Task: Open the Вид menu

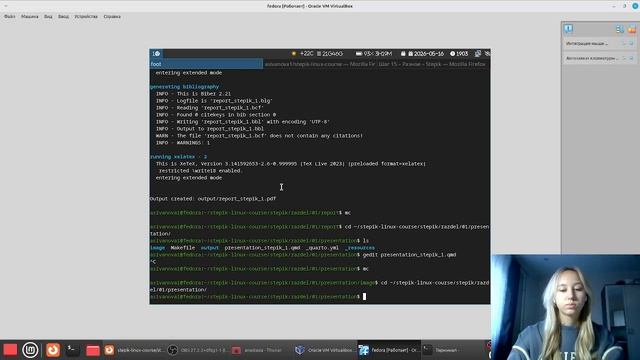Action: click(48, 17)
